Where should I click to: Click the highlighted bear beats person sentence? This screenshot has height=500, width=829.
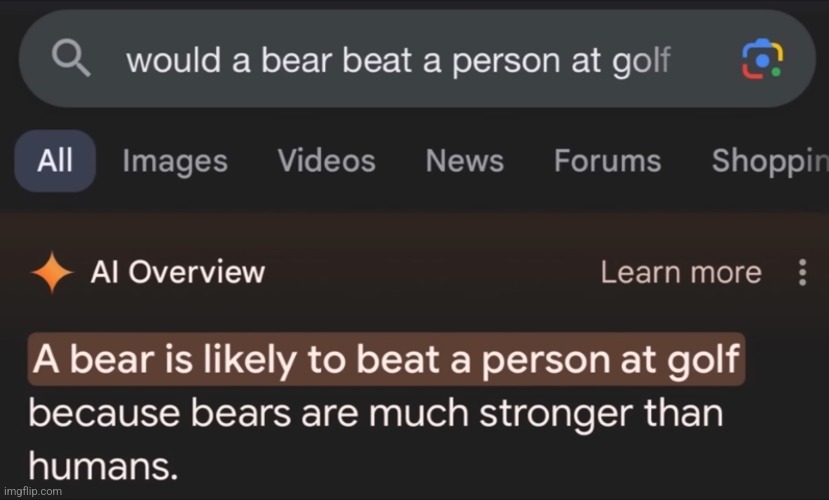pos(386,359)
